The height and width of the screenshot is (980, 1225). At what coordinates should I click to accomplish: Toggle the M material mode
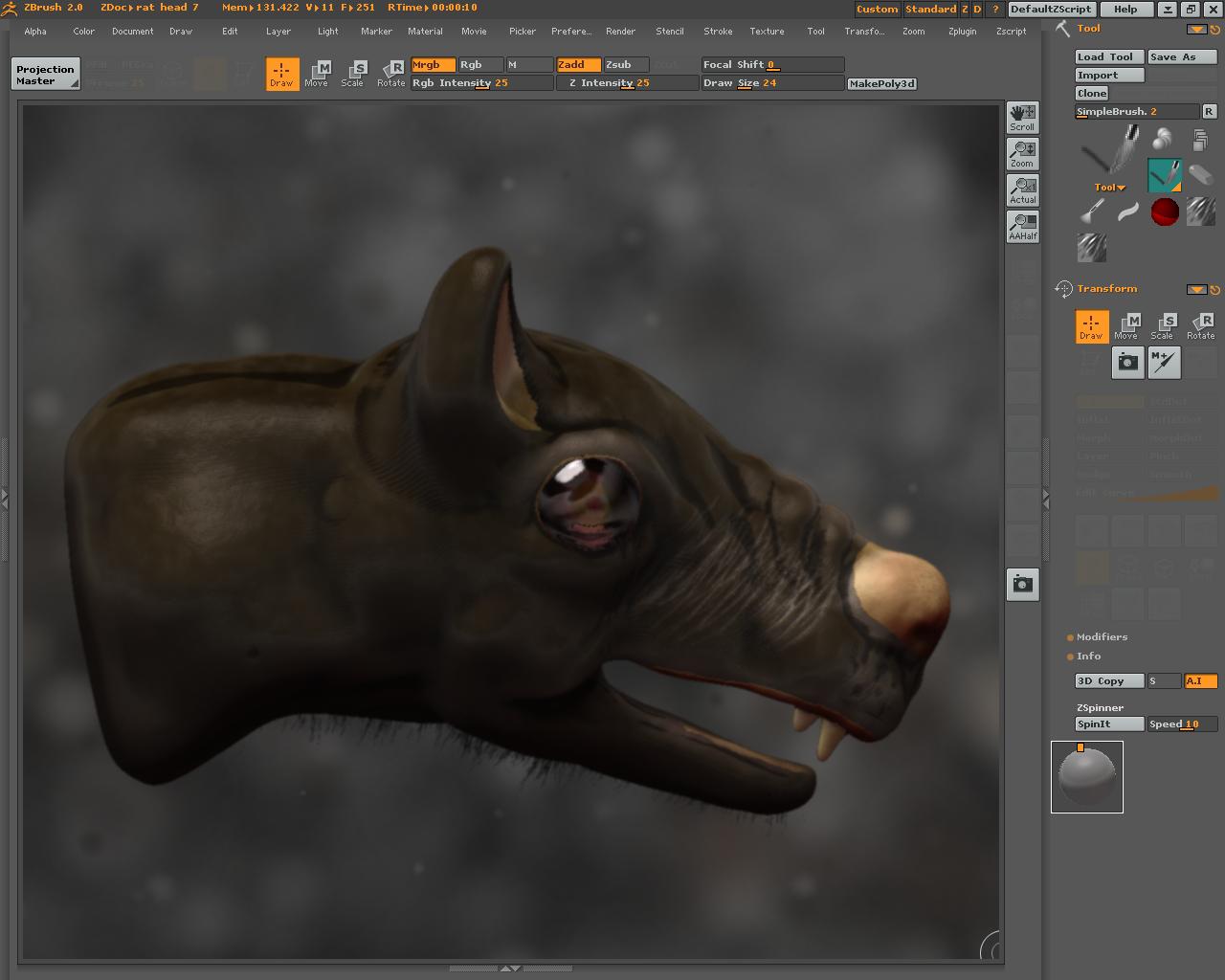click(x=529, y=65)
